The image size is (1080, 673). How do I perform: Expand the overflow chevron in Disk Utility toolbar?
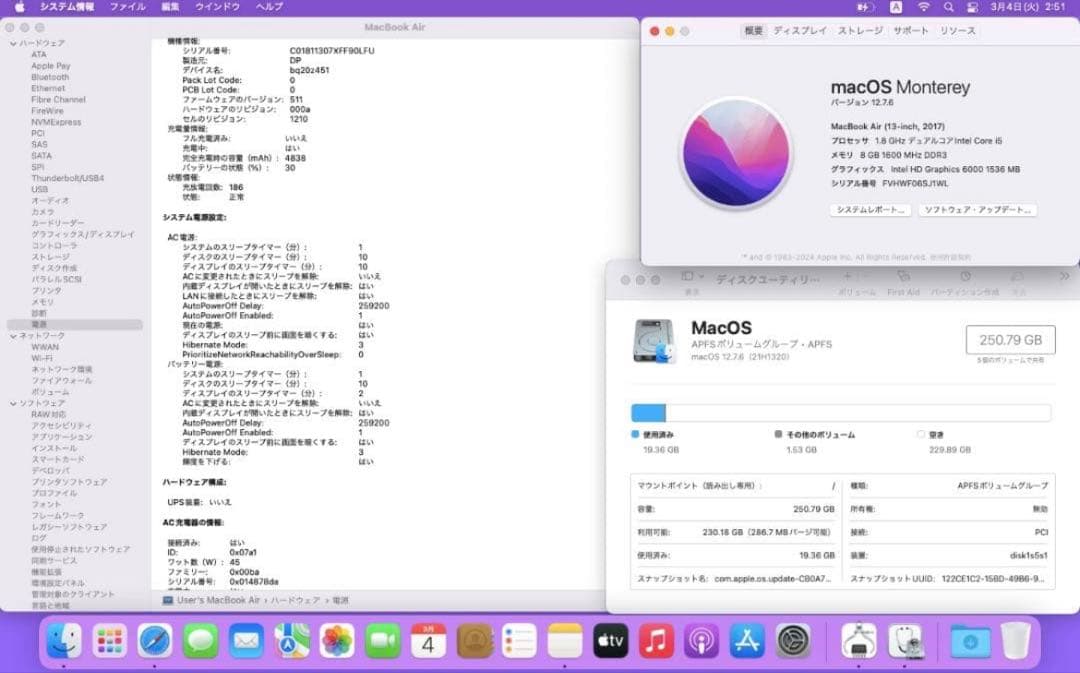coord(1065,276)
